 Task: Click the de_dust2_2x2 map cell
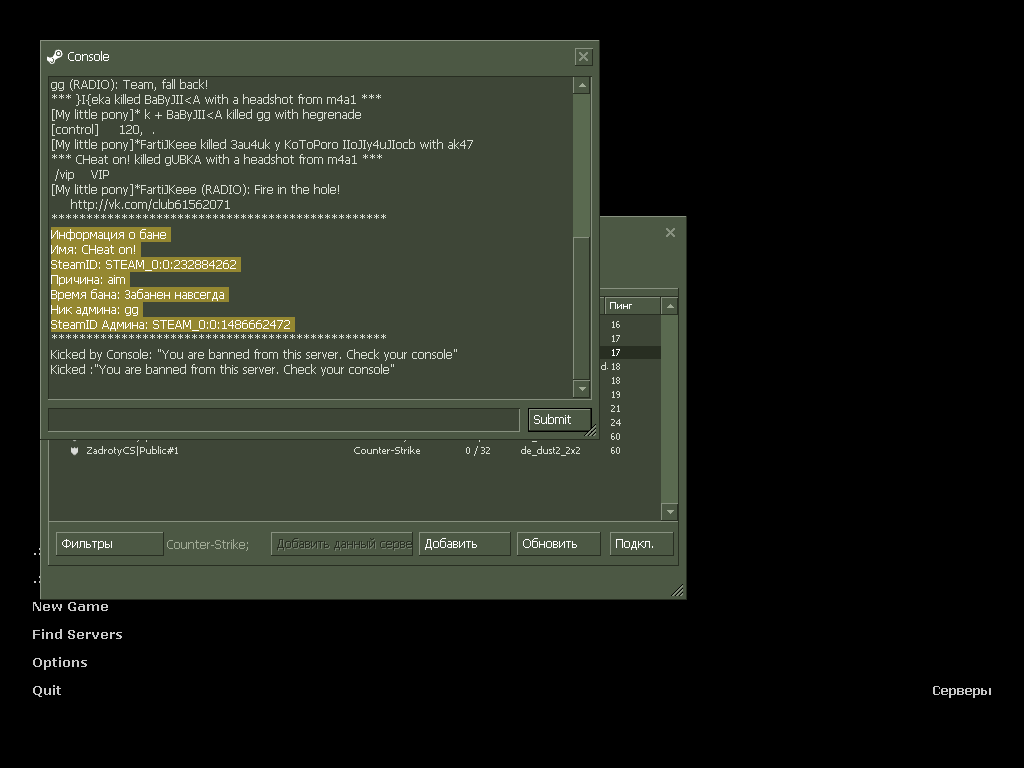550,451
